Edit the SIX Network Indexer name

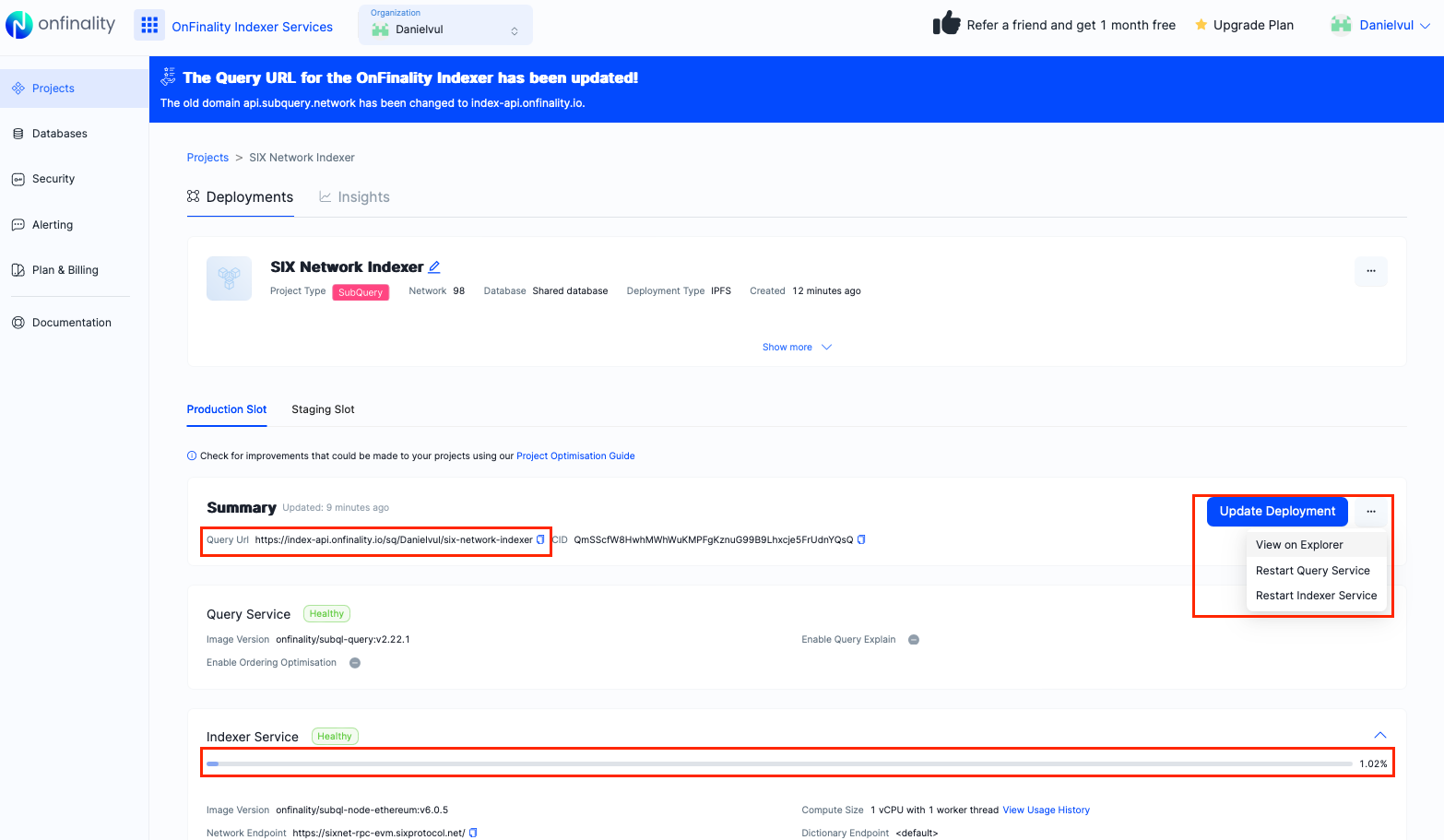coord(434,267)
